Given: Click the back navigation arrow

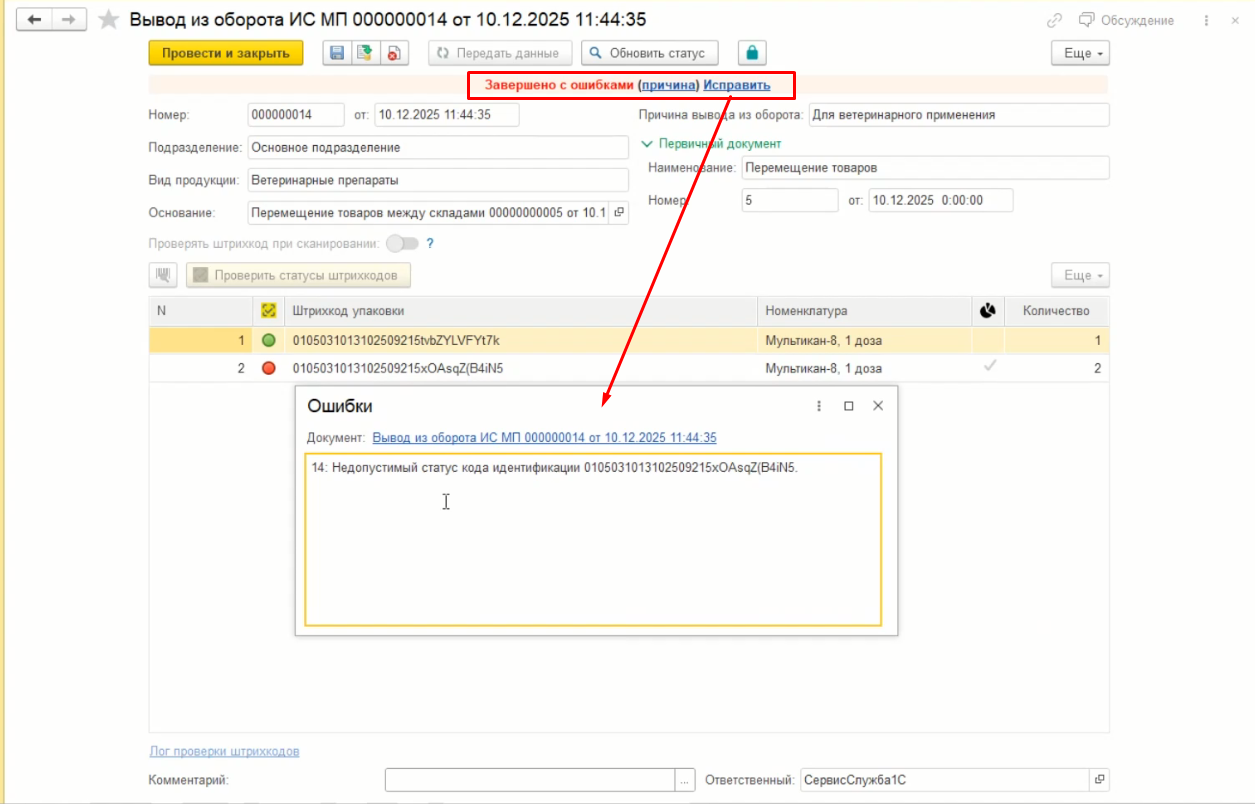Looking at the screenshot, I should pyautogui.click(x=34, y=20).
